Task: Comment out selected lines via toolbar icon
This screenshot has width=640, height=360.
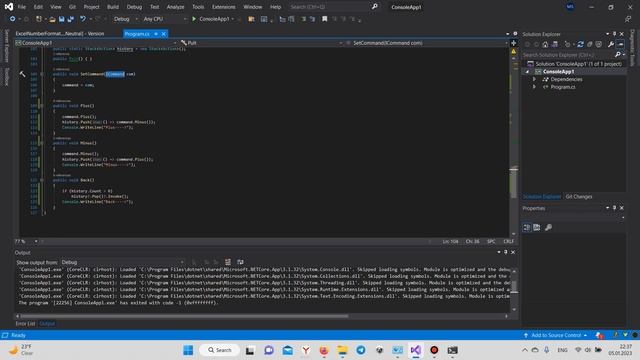Action: coord(304,19)
